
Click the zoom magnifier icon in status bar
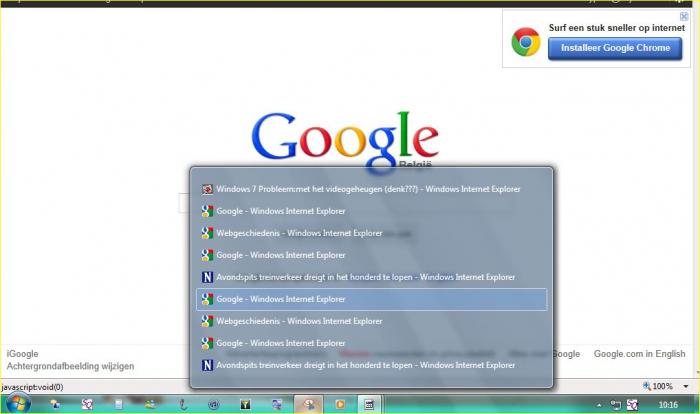click(x=646, y=386)
